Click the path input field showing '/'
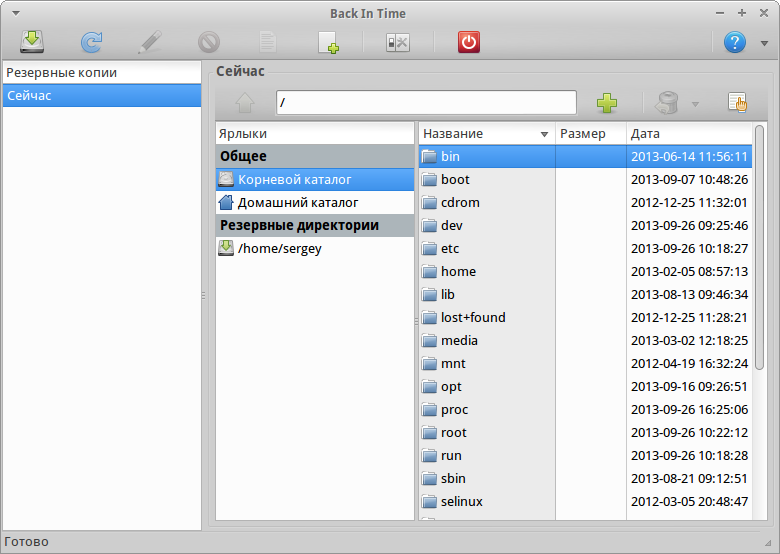 pos(426,102)
